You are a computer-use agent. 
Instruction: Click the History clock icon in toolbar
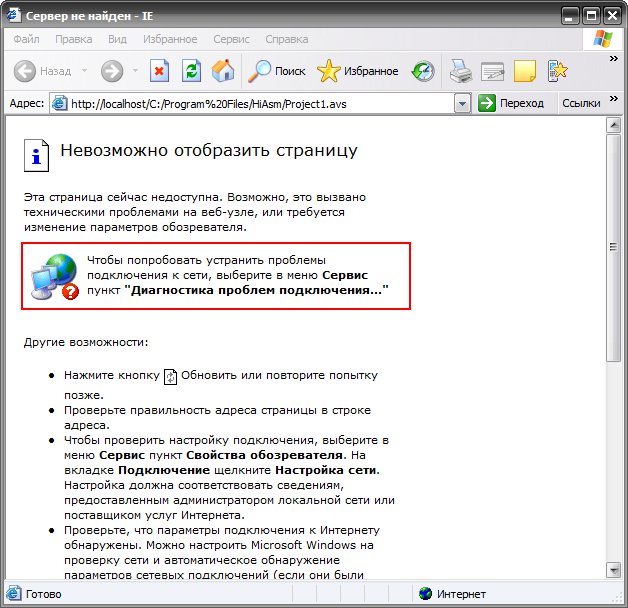pos(424,71)
